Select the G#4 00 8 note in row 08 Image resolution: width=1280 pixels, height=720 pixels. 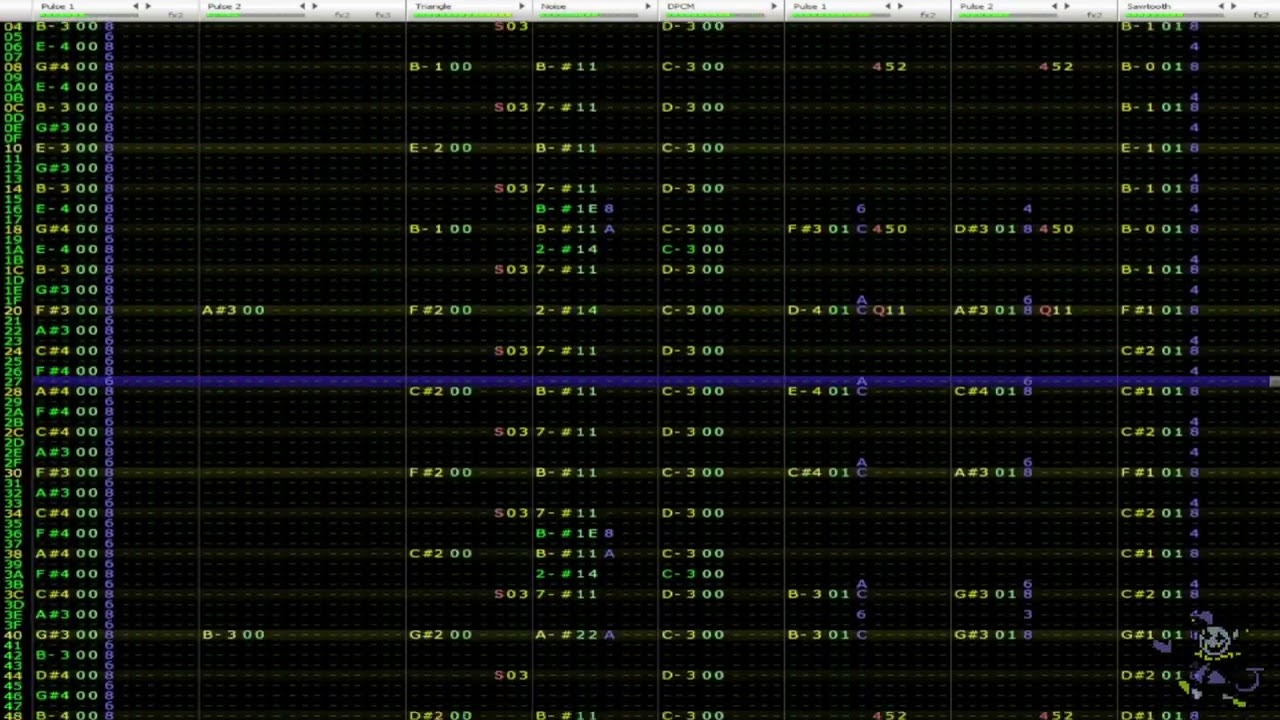[75, 67]
